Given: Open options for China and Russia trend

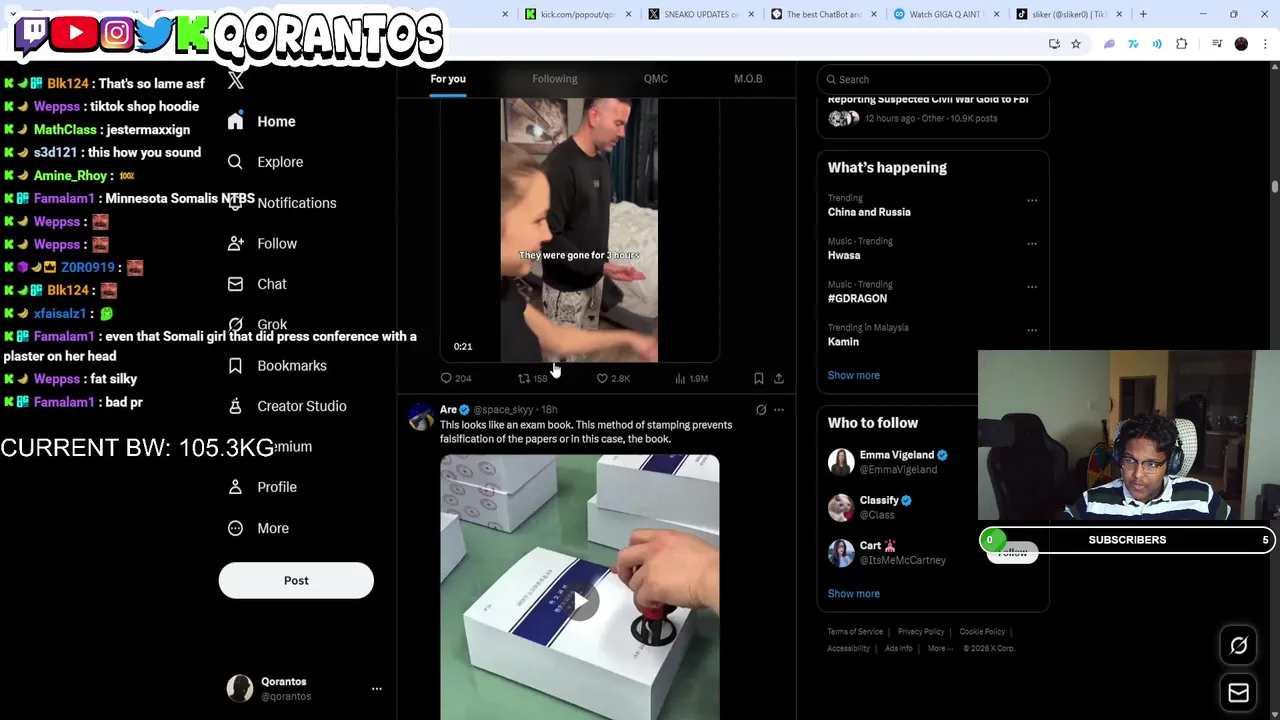Looking at the screenshot, I should tap(1032, 200).
